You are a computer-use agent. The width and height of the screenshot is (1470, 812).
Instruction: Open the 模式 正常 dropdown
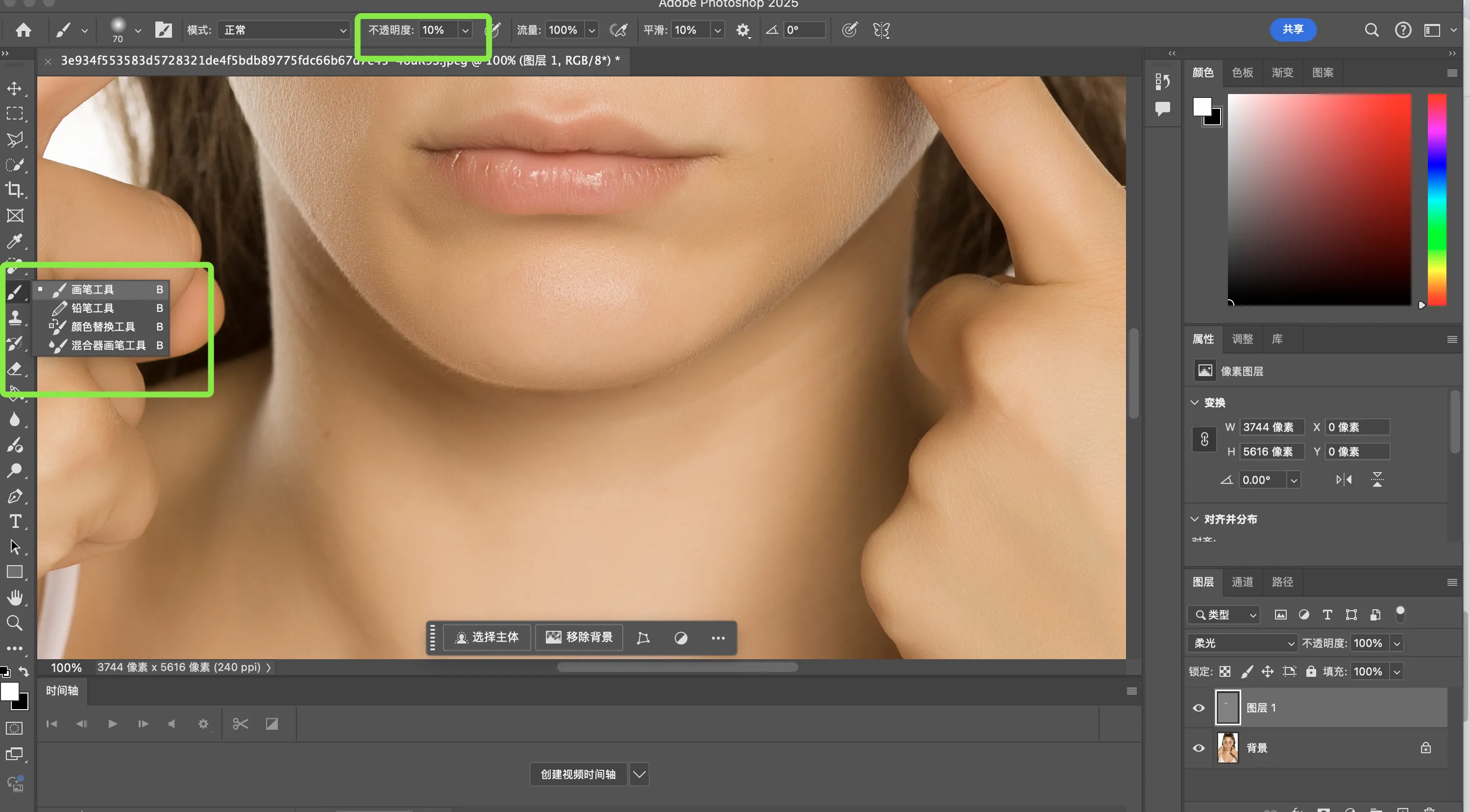284,30
